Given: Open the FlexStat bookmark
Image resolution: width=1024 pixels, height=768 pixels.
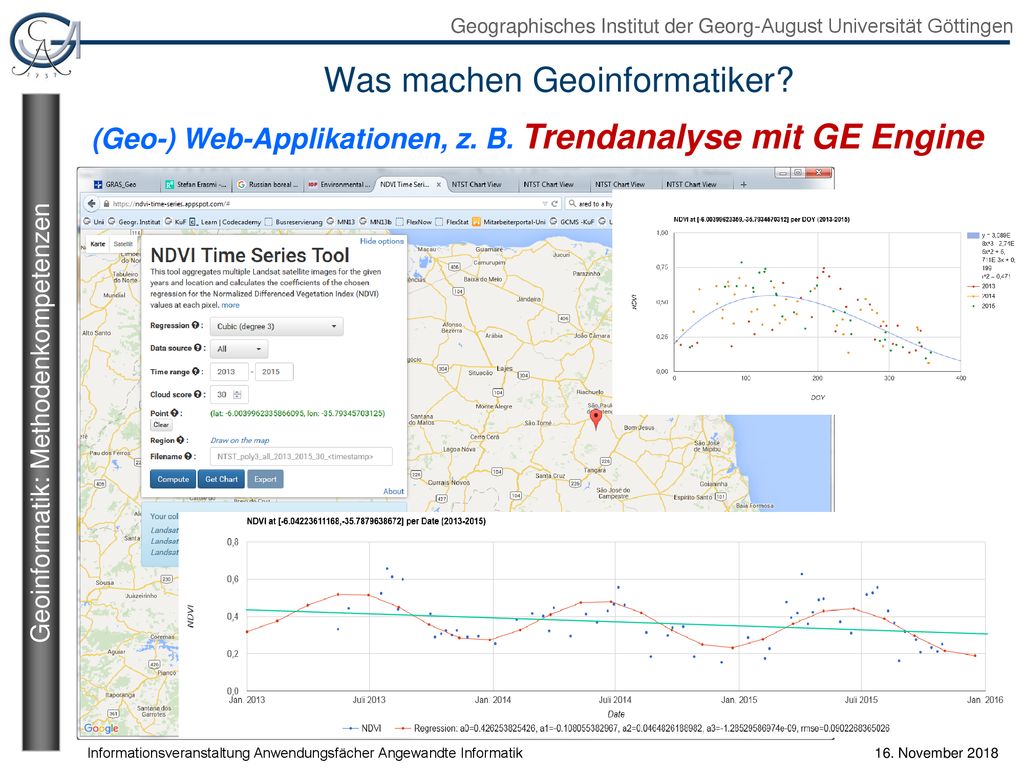Looking at the screenshot, I should click(x=452, y=222).
